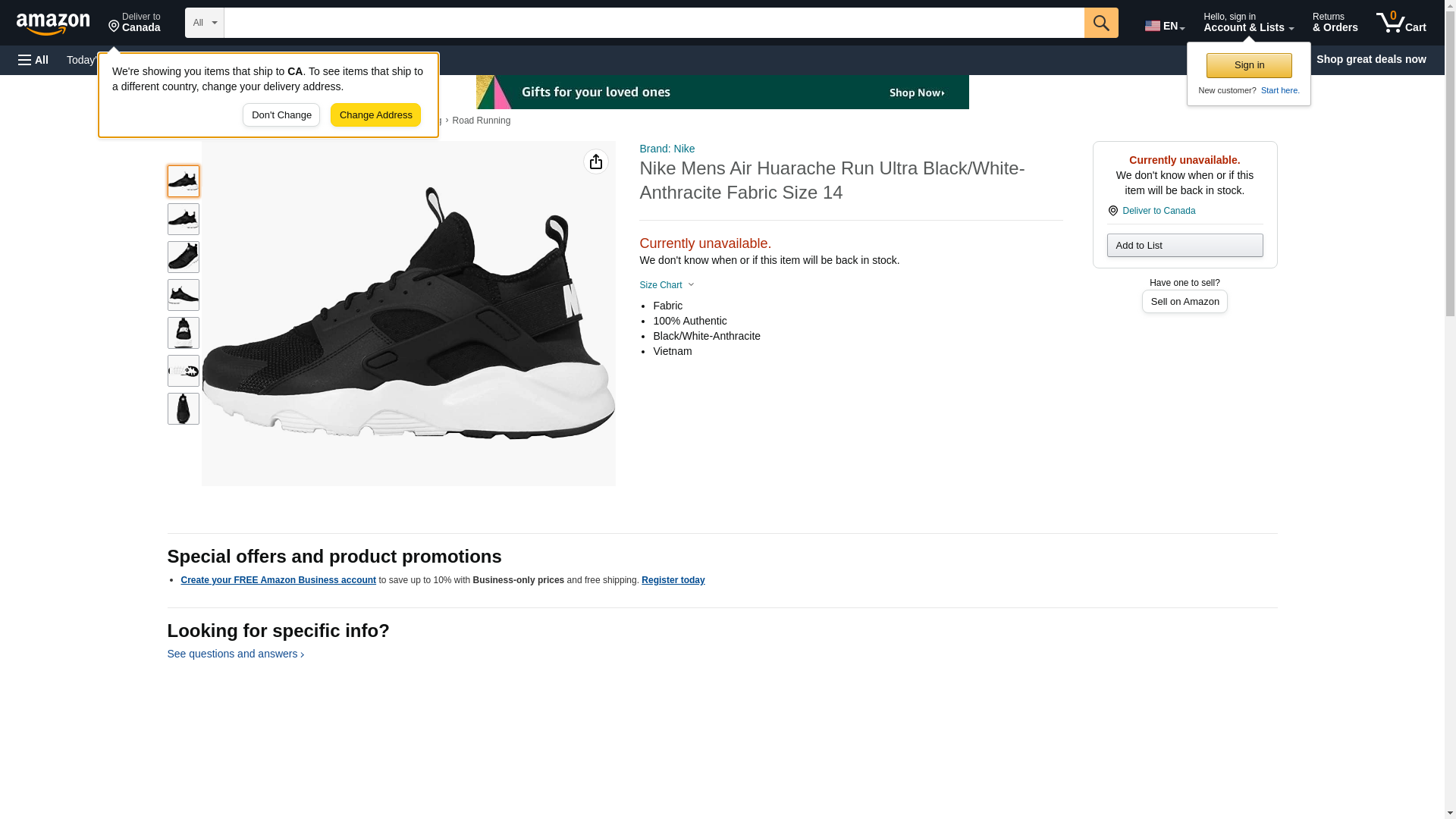Select the first shoe thumbnail
This screenshot has width=1456, height=819.
pyautogui.click(x=183, y=181)
